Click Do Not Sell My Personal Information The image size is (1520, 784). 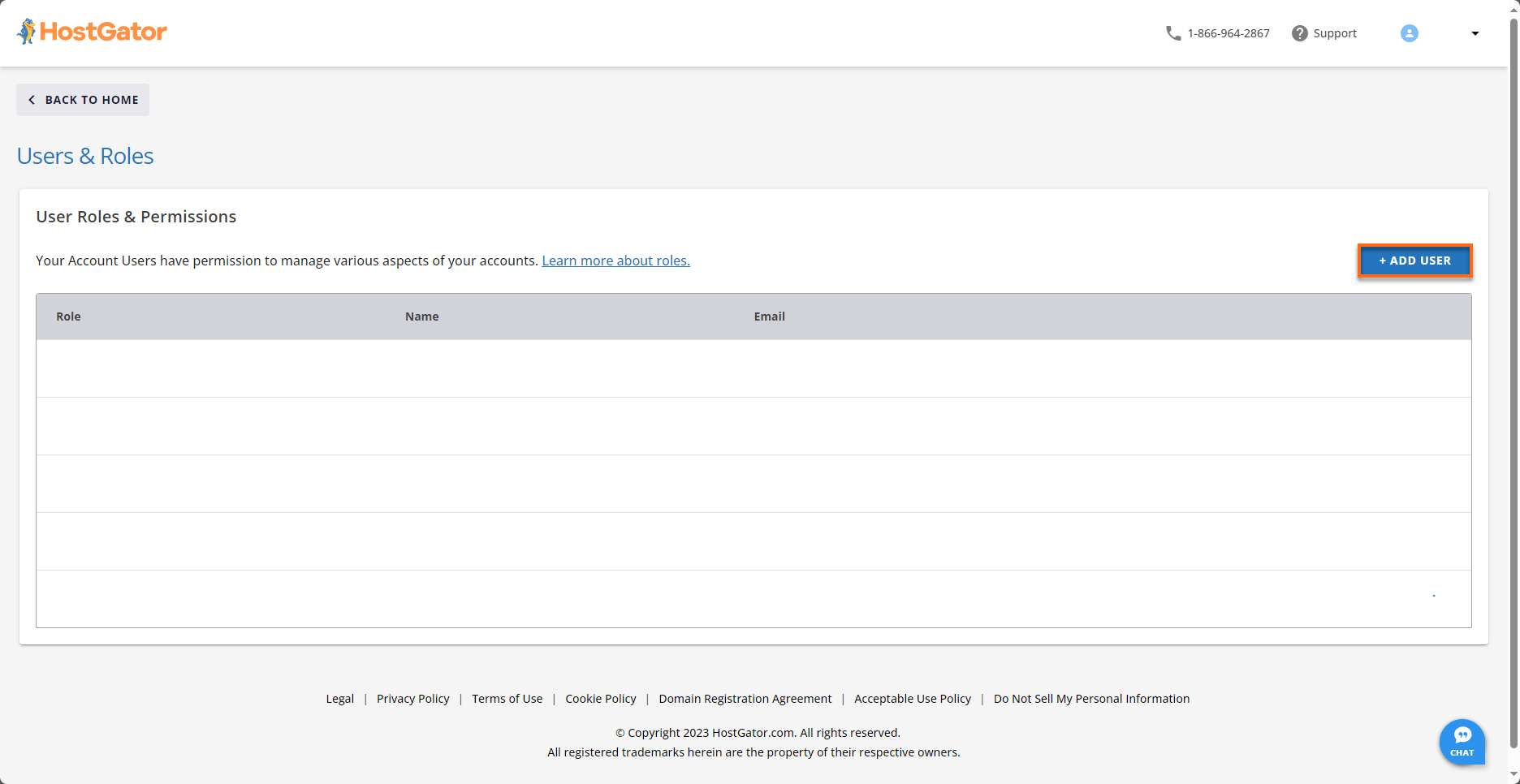click(1091, 698)
